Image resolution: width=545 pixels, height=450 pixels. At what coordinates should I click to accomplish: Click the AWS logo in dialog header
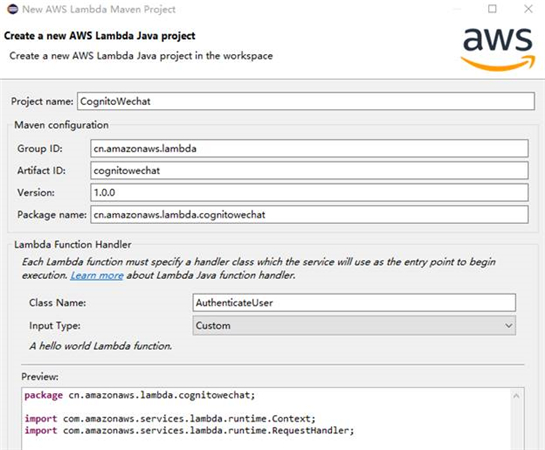click(x=498, y=50)
